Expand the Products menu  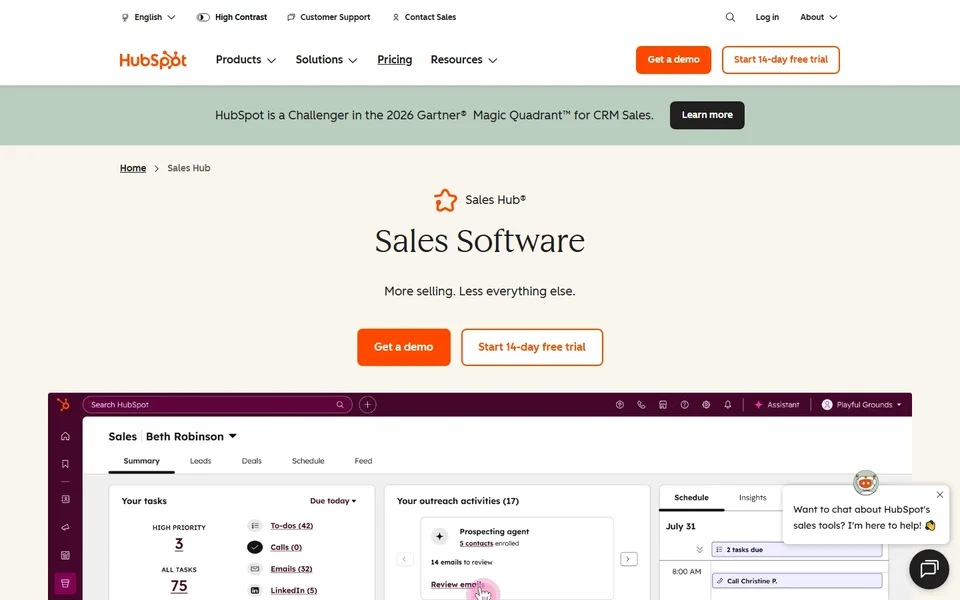pyautogui.click(x=246, y=60)
